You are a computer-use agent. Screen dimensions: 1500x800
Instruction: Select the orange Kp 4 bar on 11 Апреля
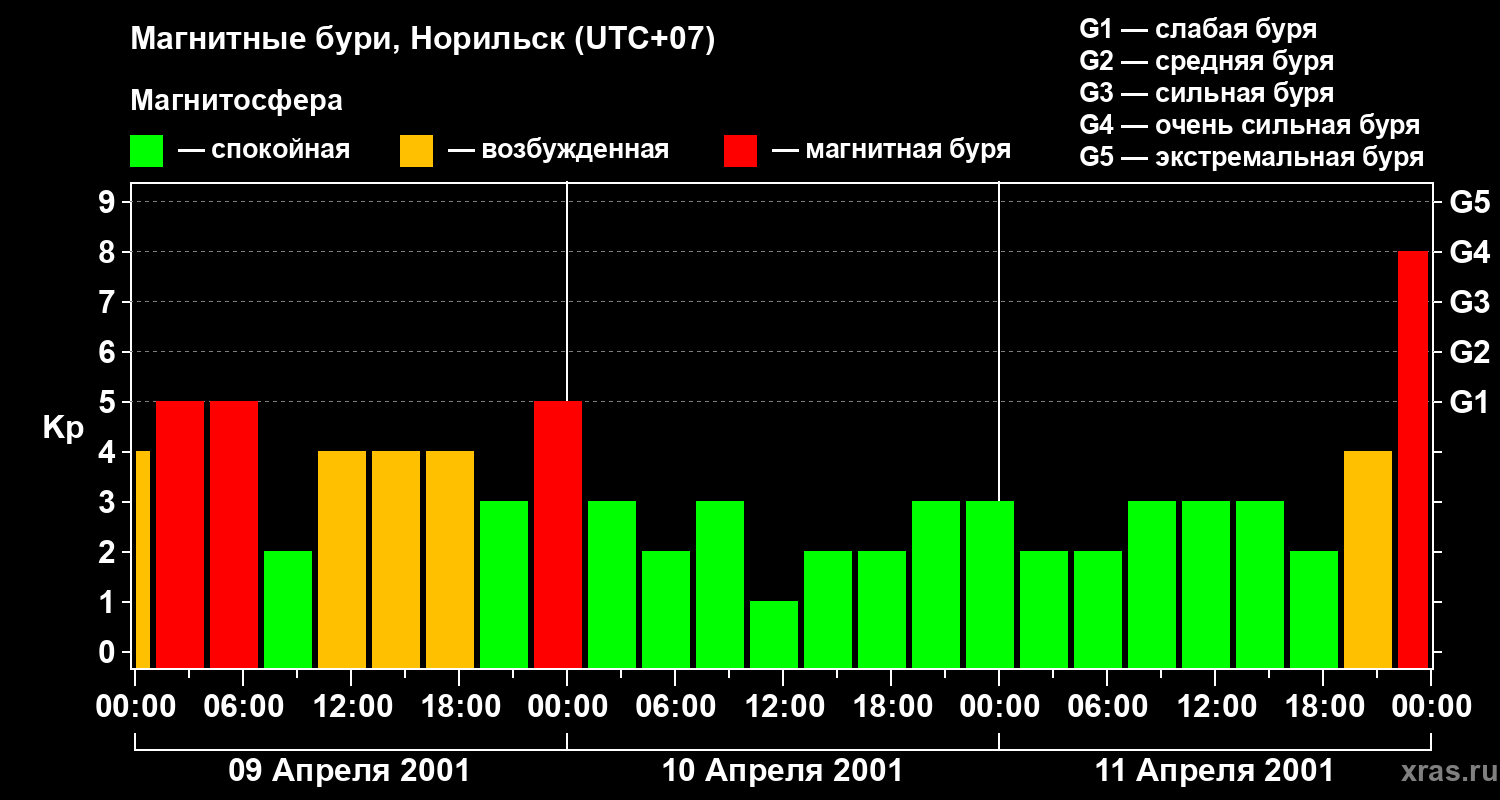pyautogui.click(x=1368, y=559)
